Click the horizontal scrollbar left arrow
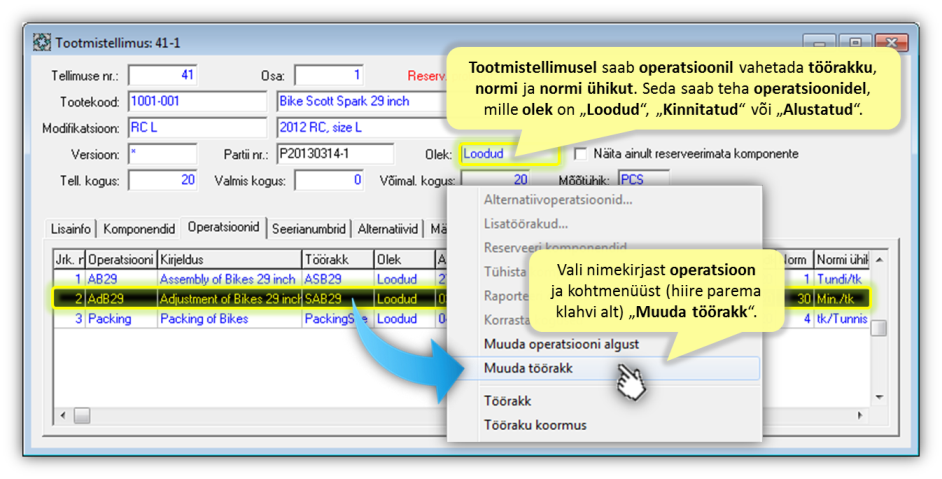 (x=62, y=414)
